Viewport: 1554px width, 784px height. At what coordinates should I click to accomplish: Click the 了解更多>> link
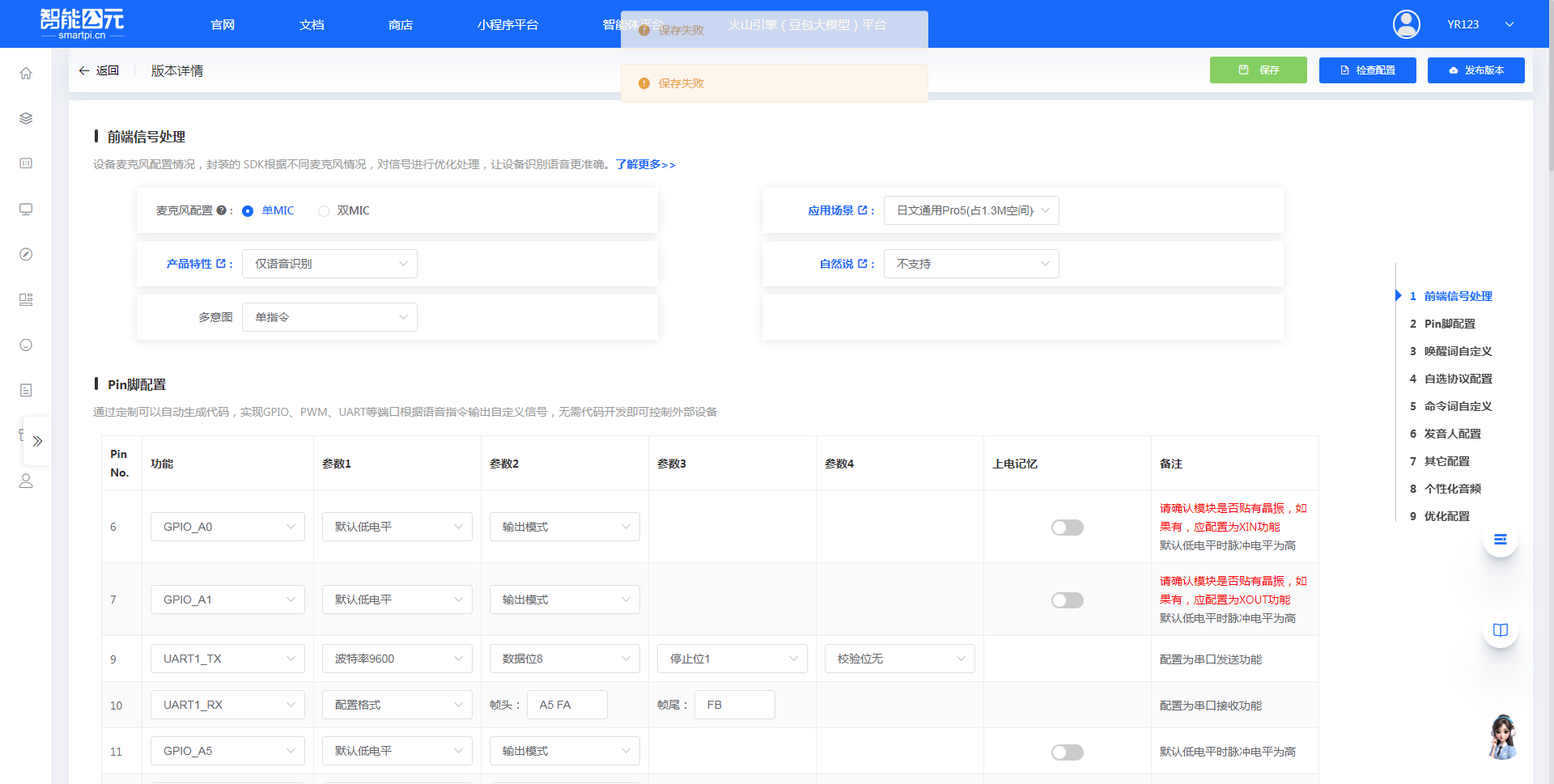click(643, 164)
